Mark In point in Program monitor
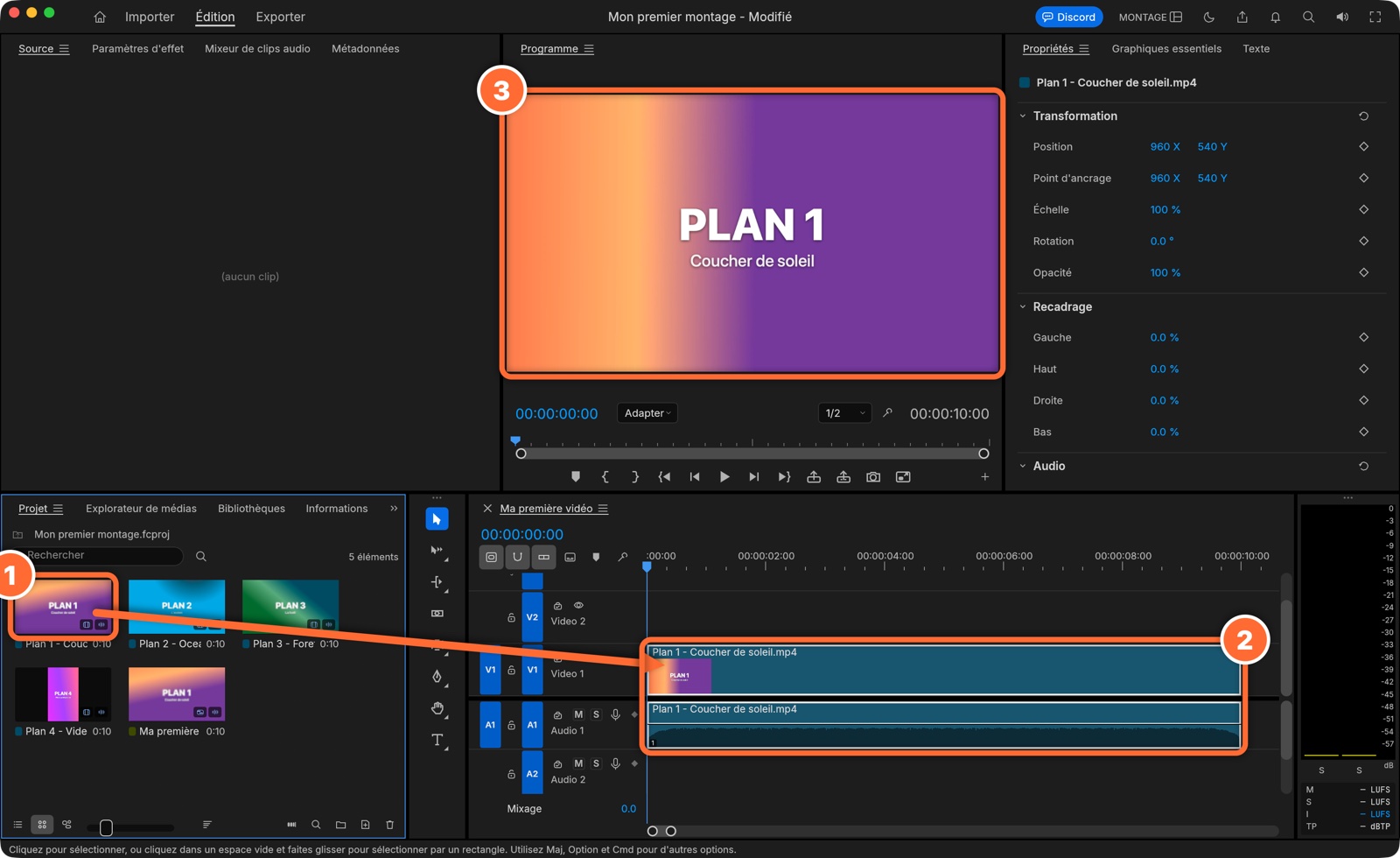 [605, 477]
